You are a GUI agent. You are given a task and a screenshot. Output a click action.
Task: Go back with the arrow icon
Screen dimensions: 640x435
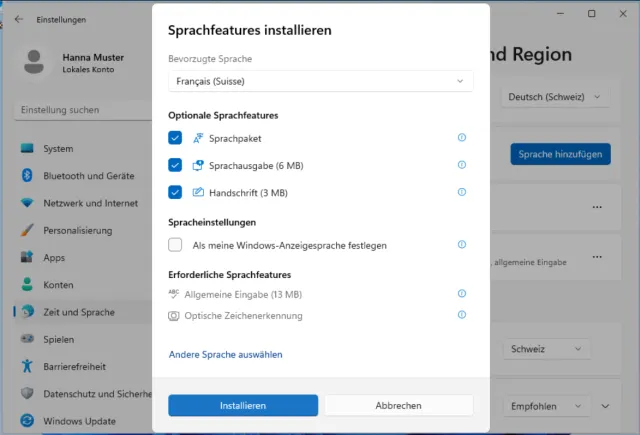(19, 19)
